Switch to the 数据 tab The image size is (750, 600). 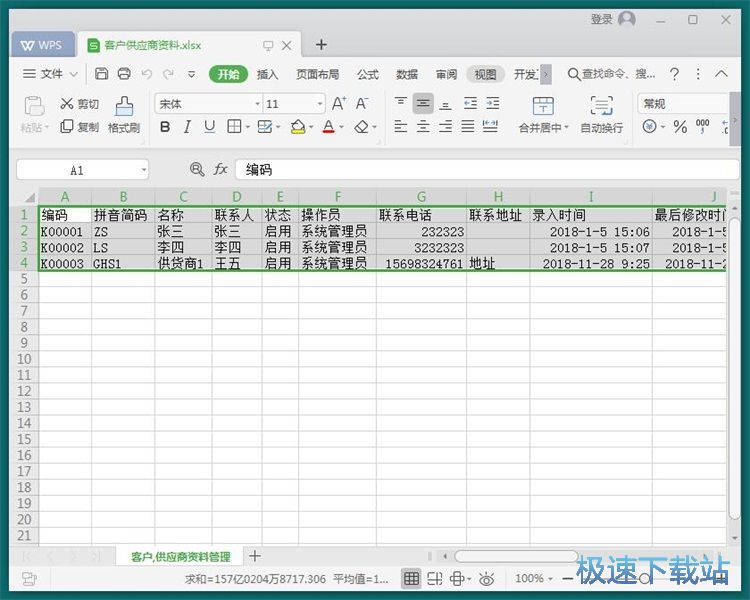[x=407, y=75]
